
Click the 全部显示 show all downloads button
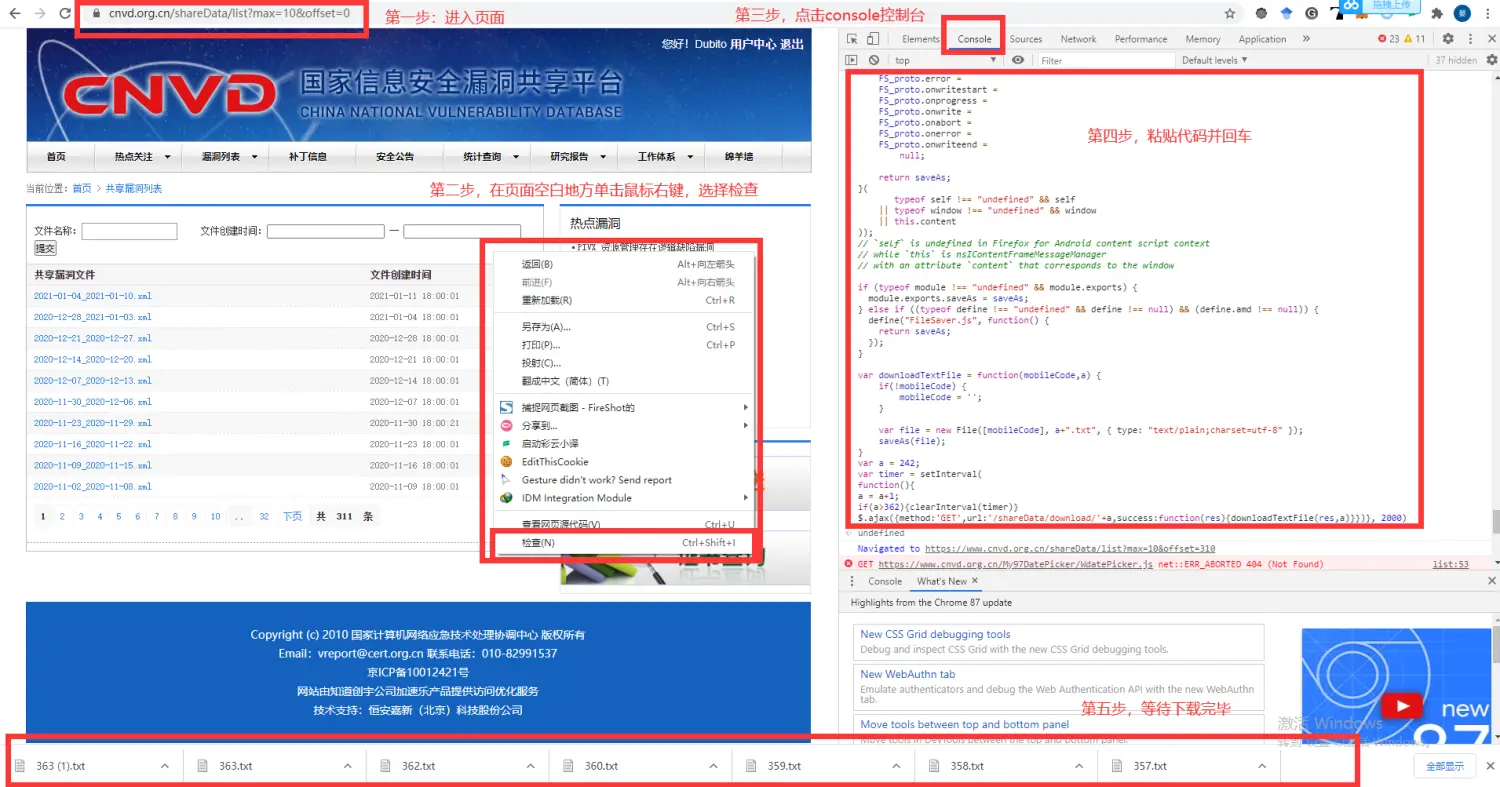click(1444, 766)
